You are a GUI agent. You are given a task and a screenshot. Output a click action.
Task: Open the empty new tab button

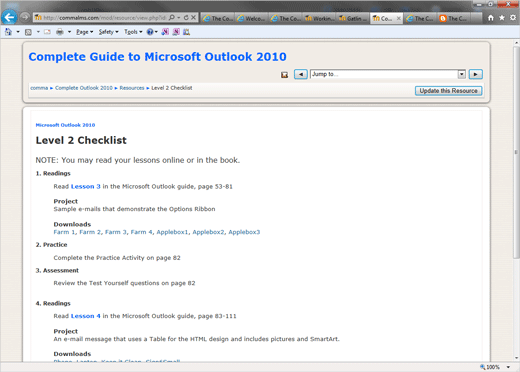tap(476, 18)
